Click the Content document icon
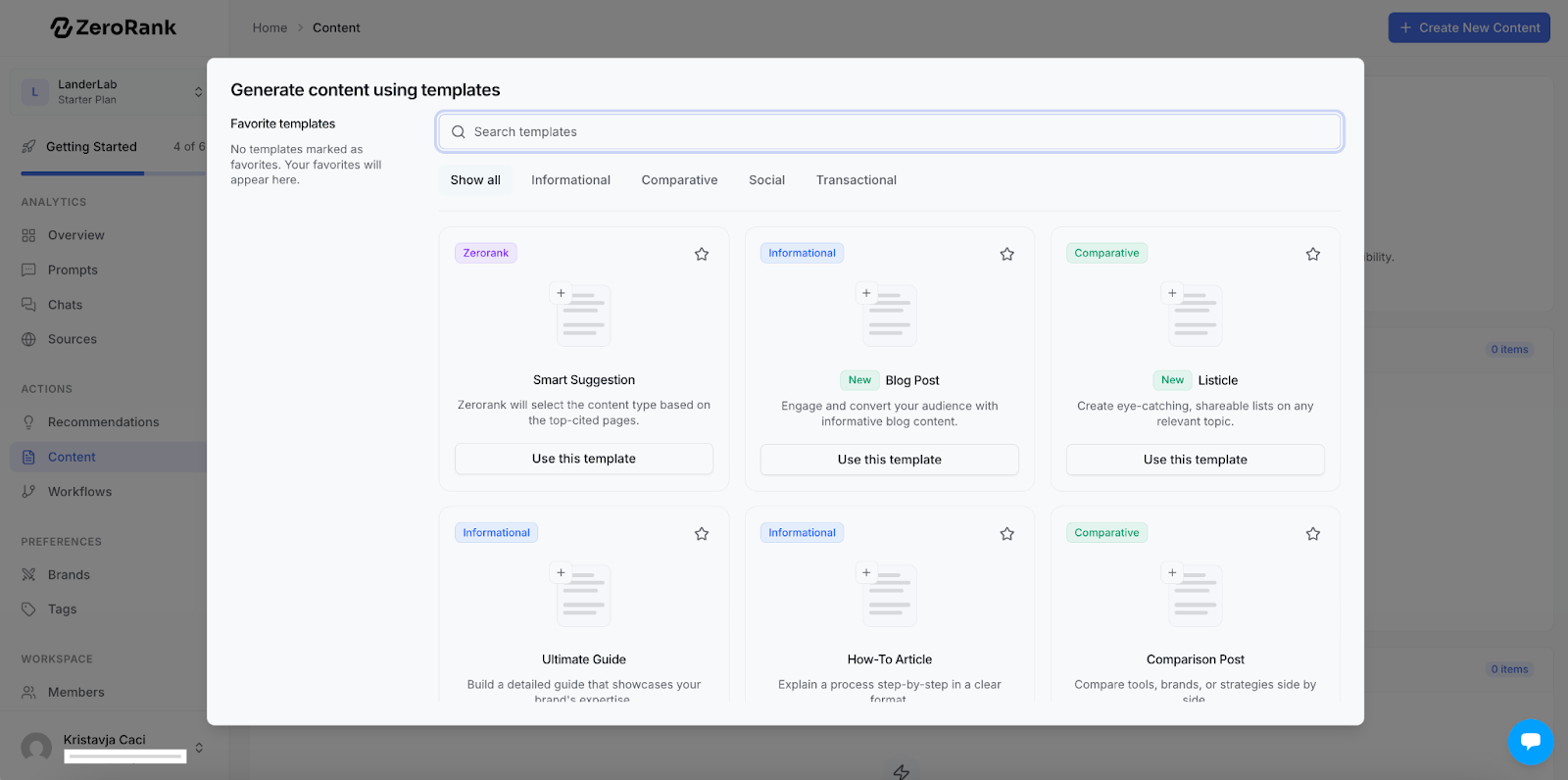This screenshot has width=1568, height=780. point(28,457)
